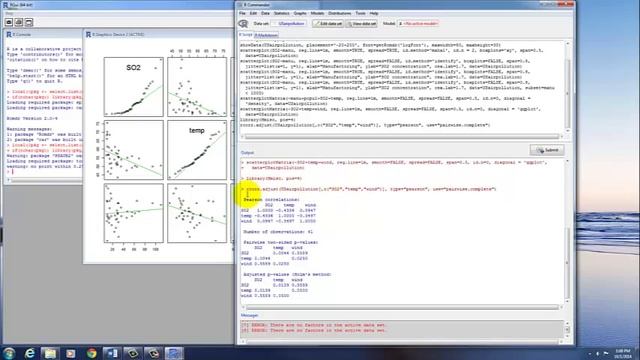Open the Edit menu in R Commander
640x360 pixels.
click(x=253, y=13)
